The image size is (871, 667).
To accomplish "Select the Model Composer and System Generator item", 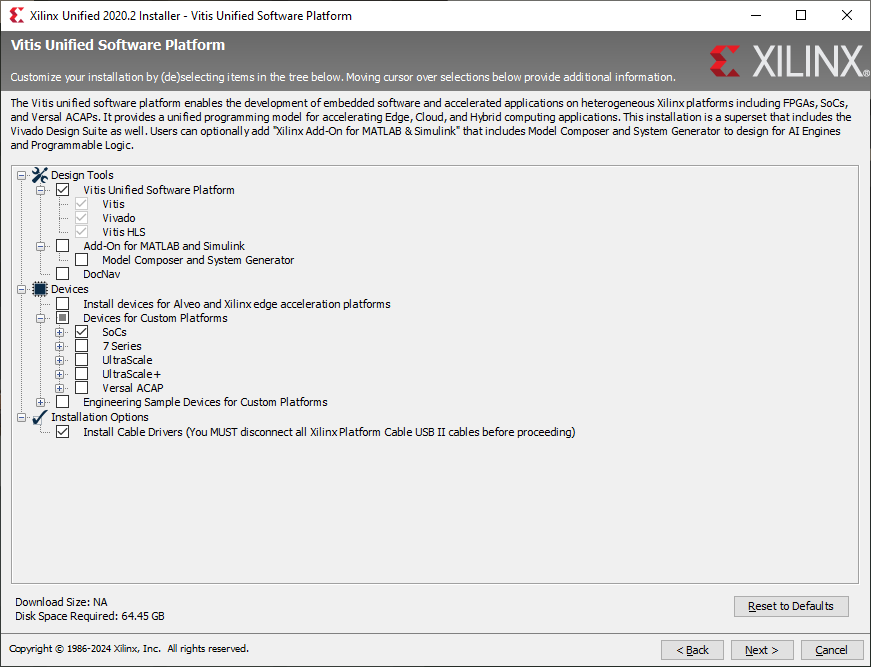I will click(197, 260).
